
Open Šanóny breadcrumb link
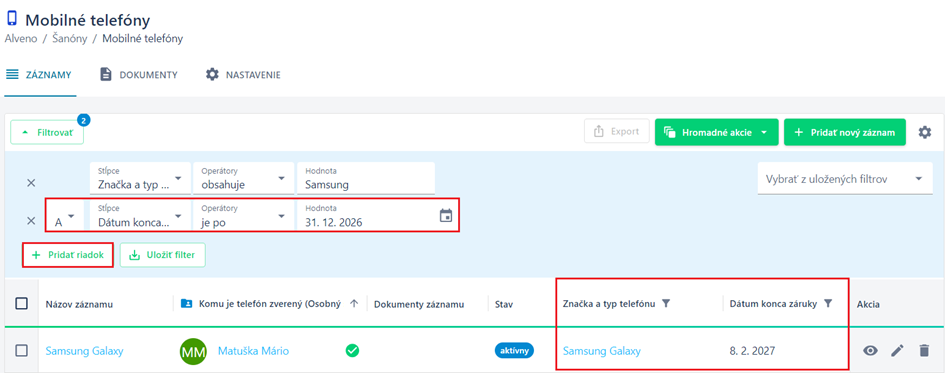pos(69,39)
